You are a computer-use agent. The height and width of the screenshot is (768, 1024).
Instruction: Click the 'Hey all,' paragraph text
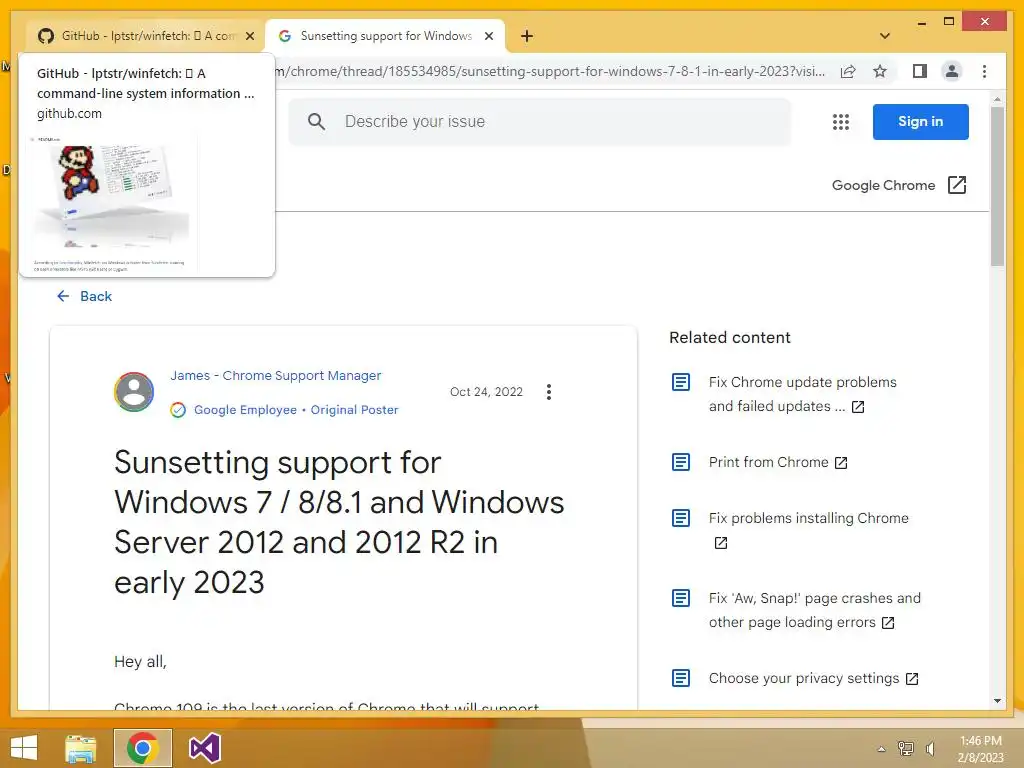(140, 662)
